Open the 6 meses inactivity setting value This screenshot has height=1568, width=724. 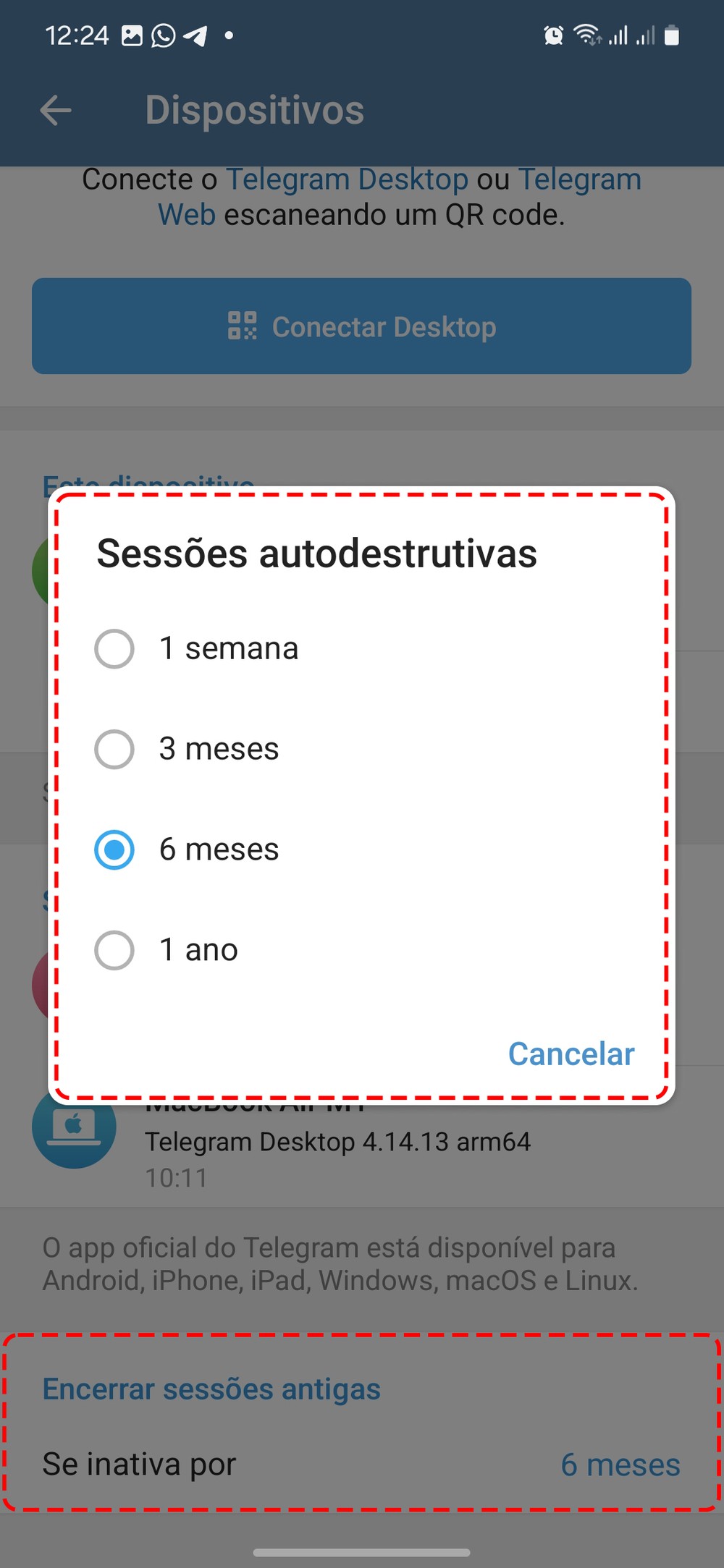pos(620,1465)
